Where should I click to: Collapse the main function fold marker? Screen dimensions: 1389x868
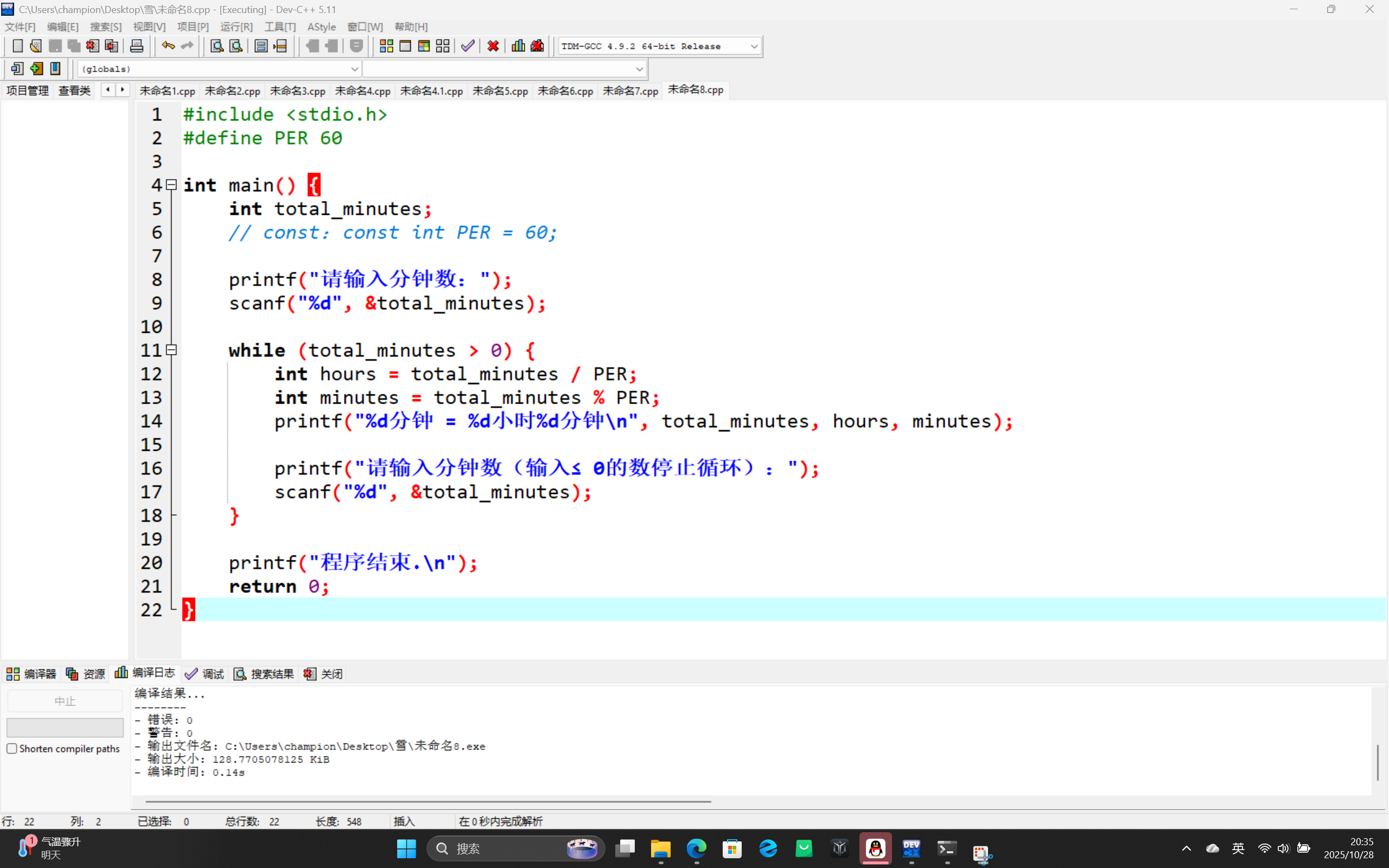click(171, 185)
